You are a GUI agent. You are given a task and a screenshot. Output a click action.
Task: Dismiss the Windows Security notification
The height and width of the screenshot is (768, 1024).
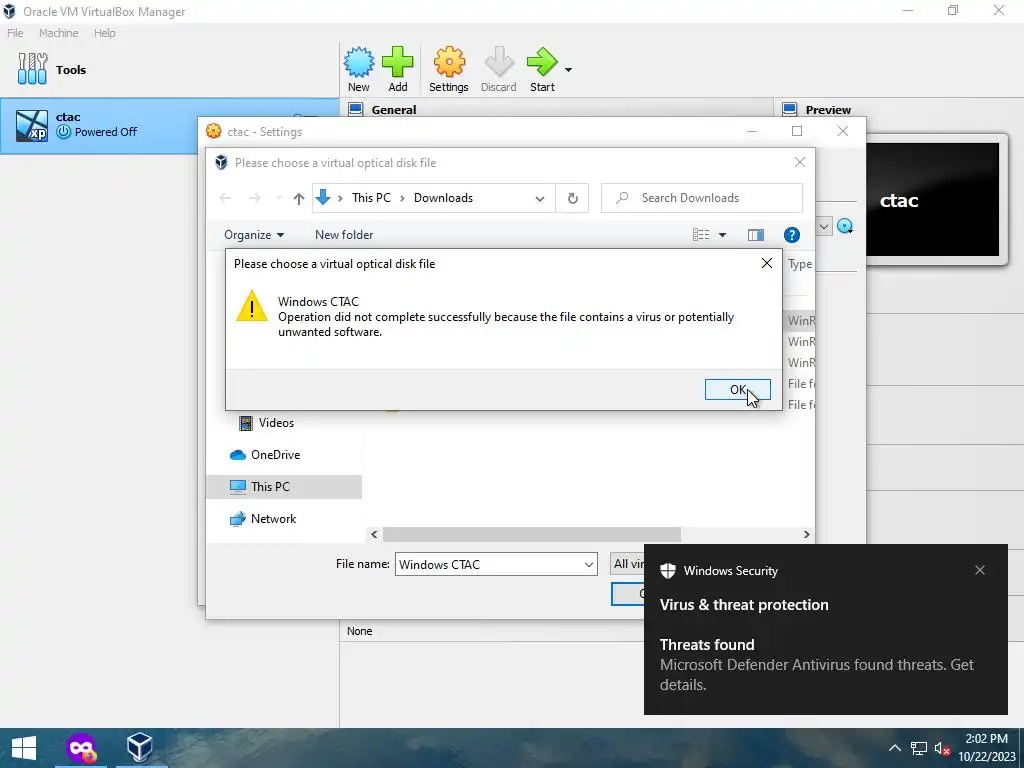click(x=980, y=570)
